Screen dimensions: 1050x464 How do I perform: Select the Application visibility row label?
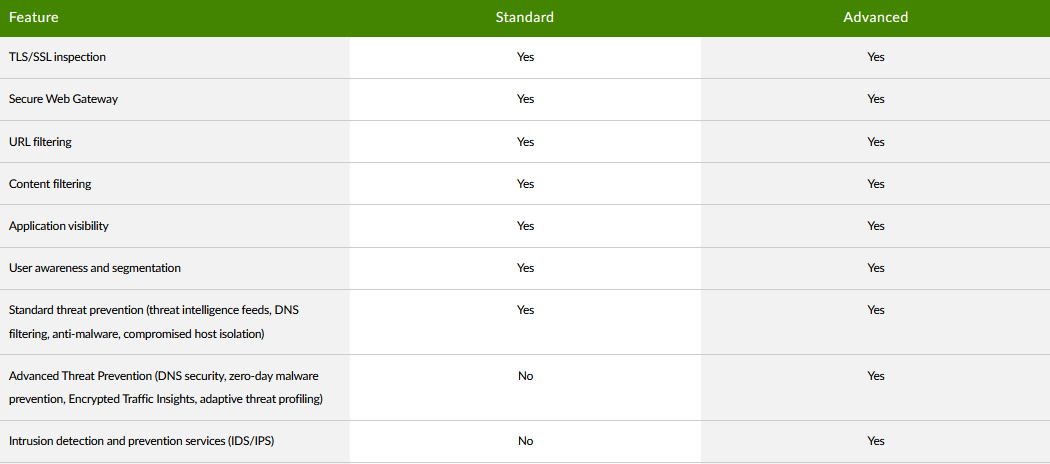coord(59,226)
